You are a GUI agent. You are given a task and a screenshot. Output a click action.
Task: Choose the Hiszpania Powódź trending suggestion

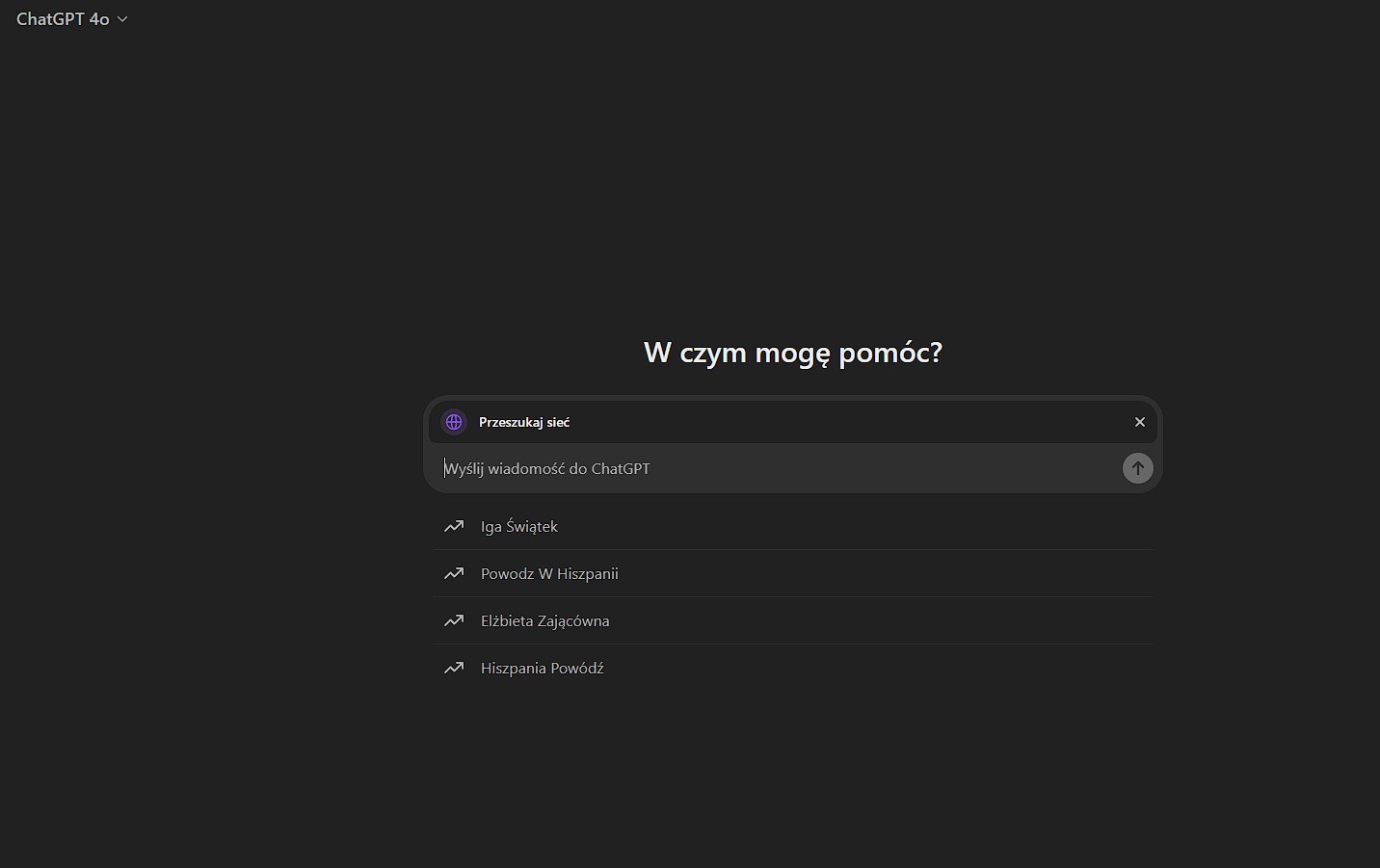coord(792,668)
